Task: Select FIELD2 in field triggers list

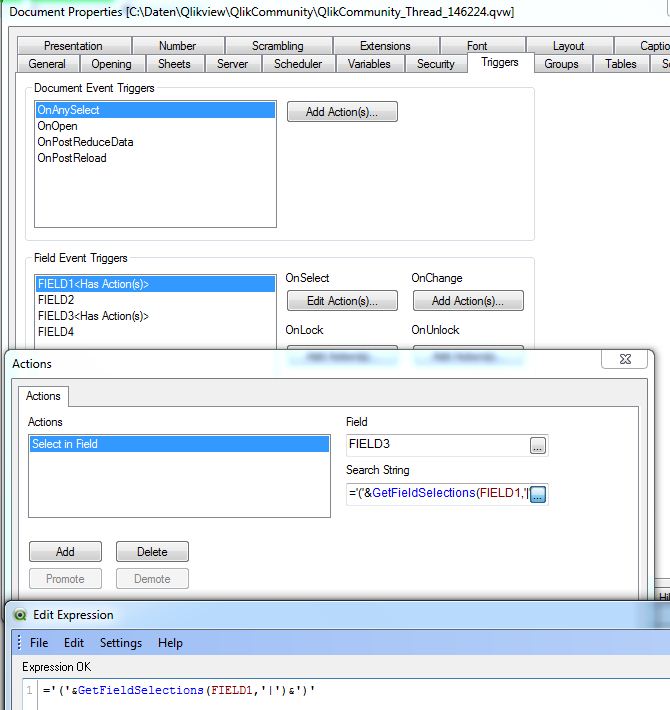Action: pyautogui.click(x=155, y=300)
